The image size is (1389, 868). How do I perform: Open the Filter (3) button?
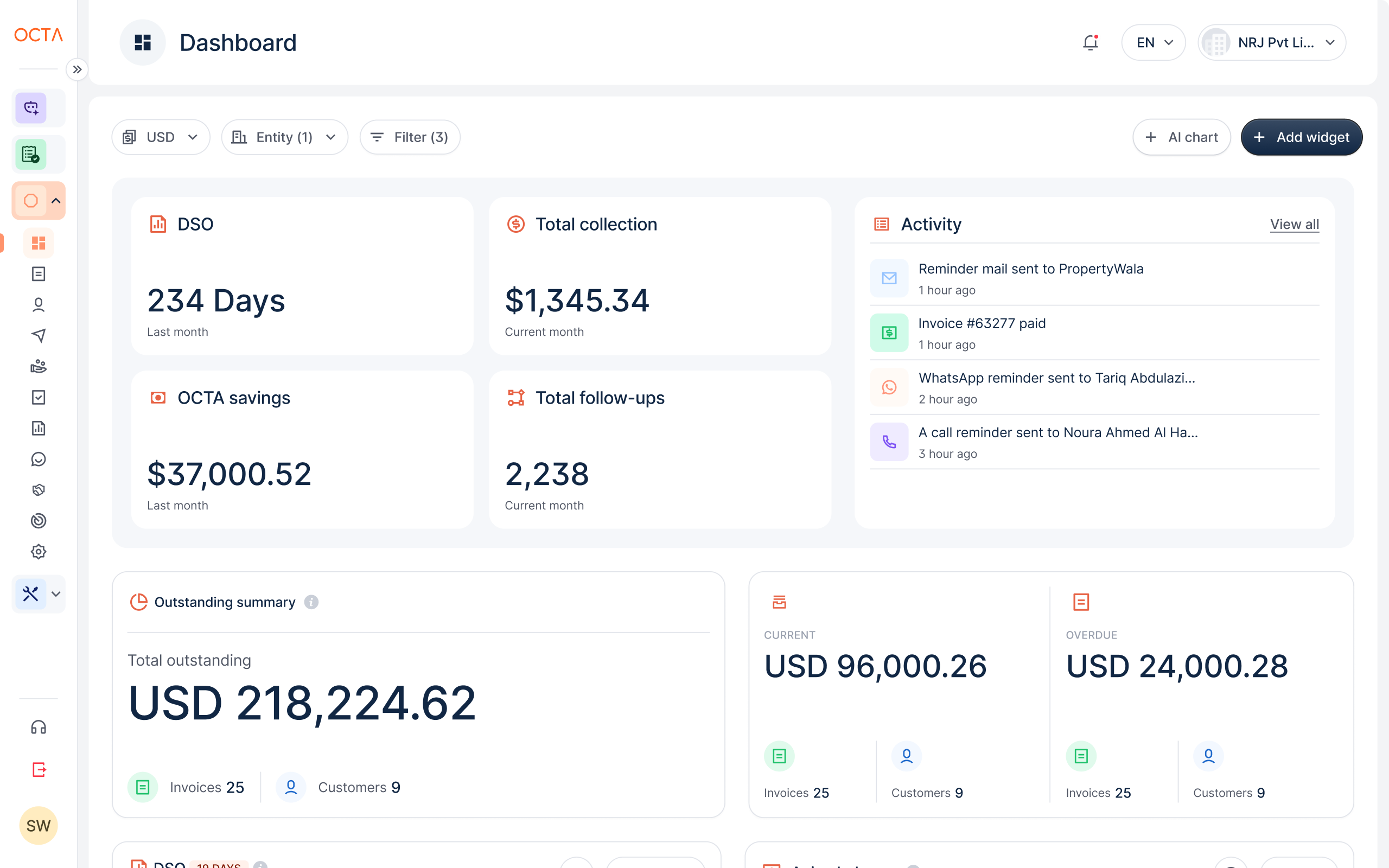410,137
